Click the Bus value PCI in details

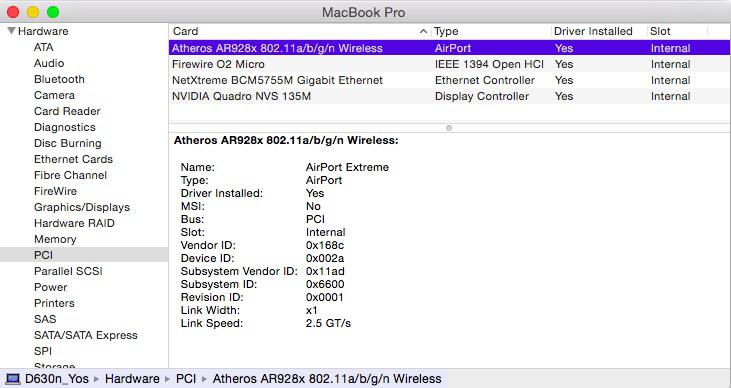pos(316,219)
